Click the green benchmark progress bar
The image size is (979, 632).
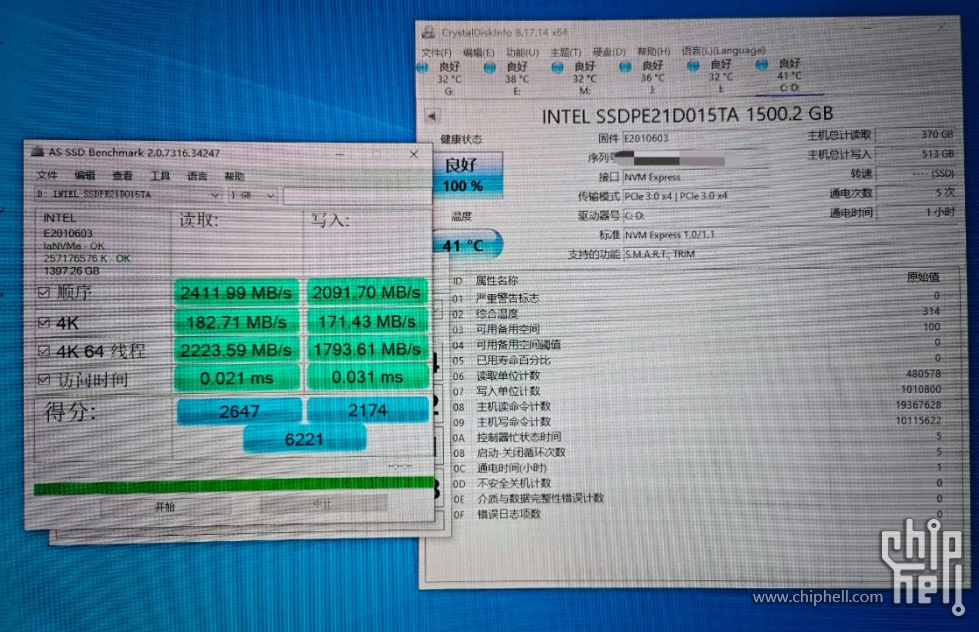click(x=234, y=485)
